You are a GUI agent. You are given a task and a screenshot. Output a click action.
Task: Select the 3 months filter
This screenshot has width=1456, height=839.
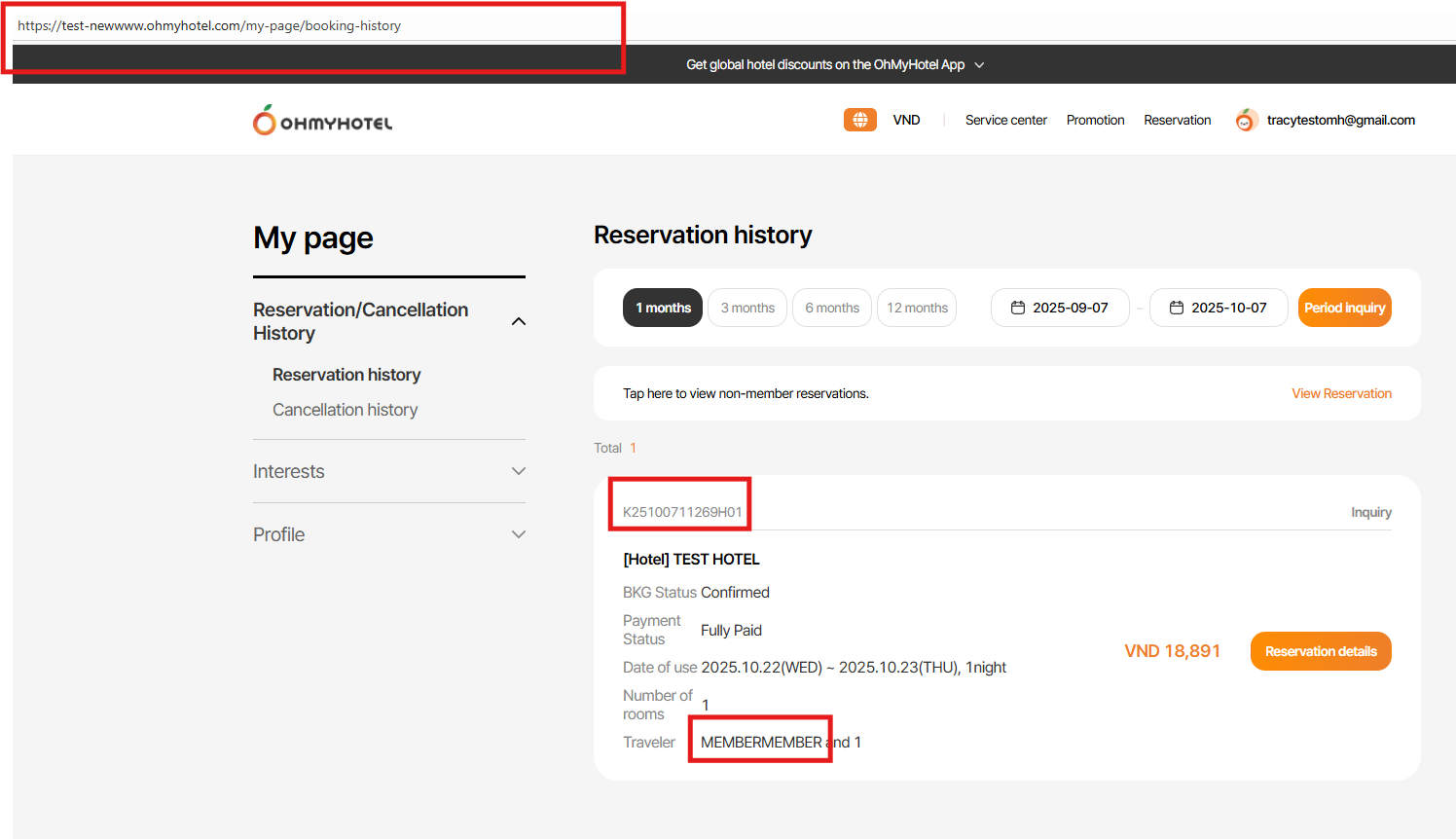[747, 308]
